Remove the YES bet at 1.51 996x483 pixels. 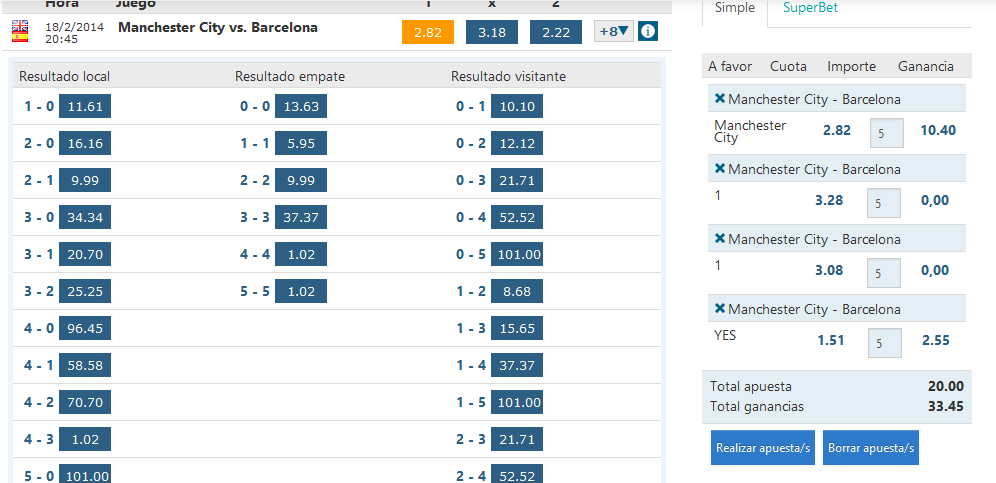(720, 309)
